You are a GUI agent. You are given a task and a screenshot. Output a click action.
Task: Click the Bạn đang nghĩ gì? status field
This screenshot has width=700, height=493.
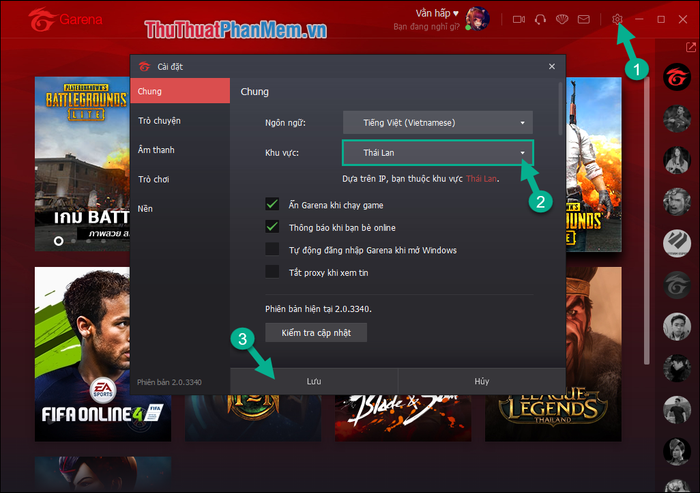426,27
